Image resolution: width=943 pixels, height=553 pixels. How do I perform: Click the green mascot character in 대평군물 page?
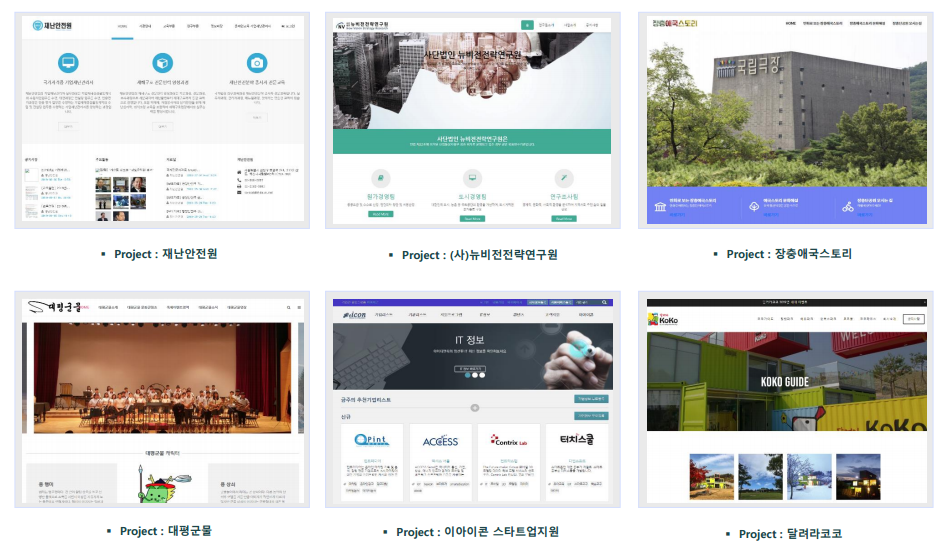[x=161, y=485]
